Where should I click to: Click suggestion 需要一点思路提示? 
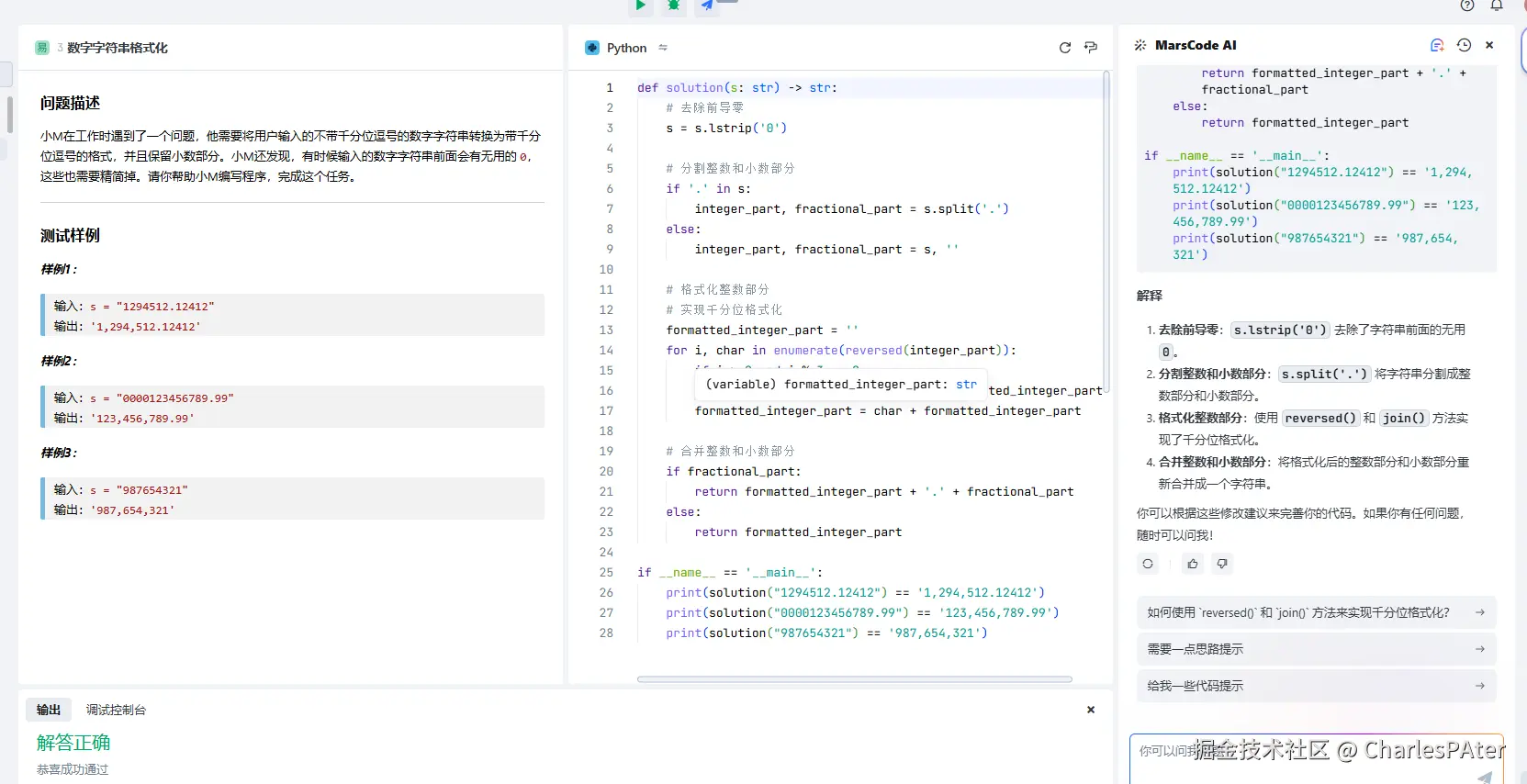(x=1316, y=649)
